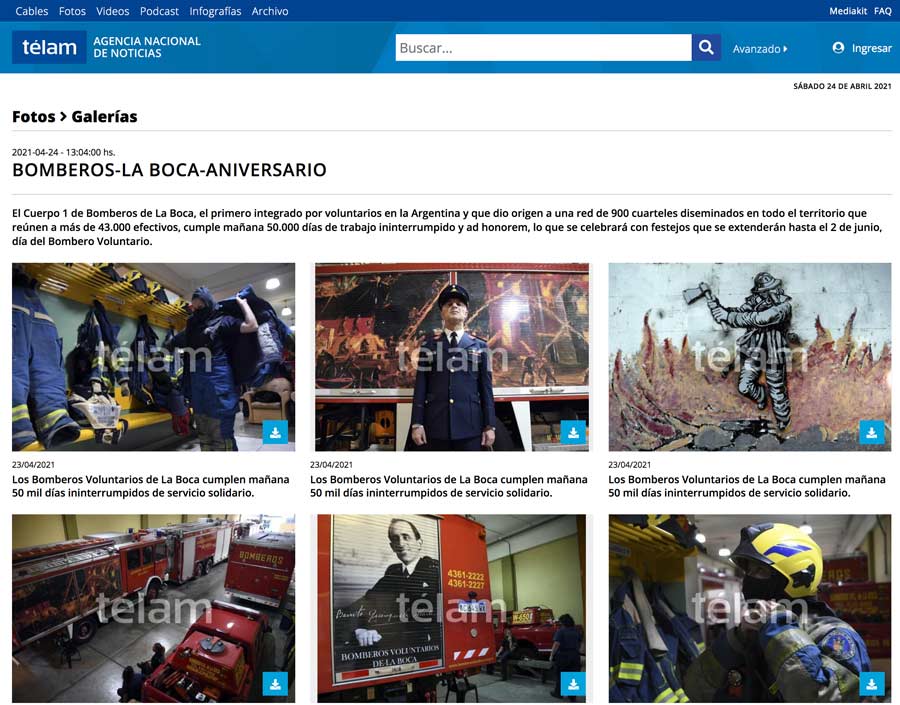Download the fire trucks garage photo
Viewport: 900px width, 705px height.
pyautogui.click(x=276, y=684)
